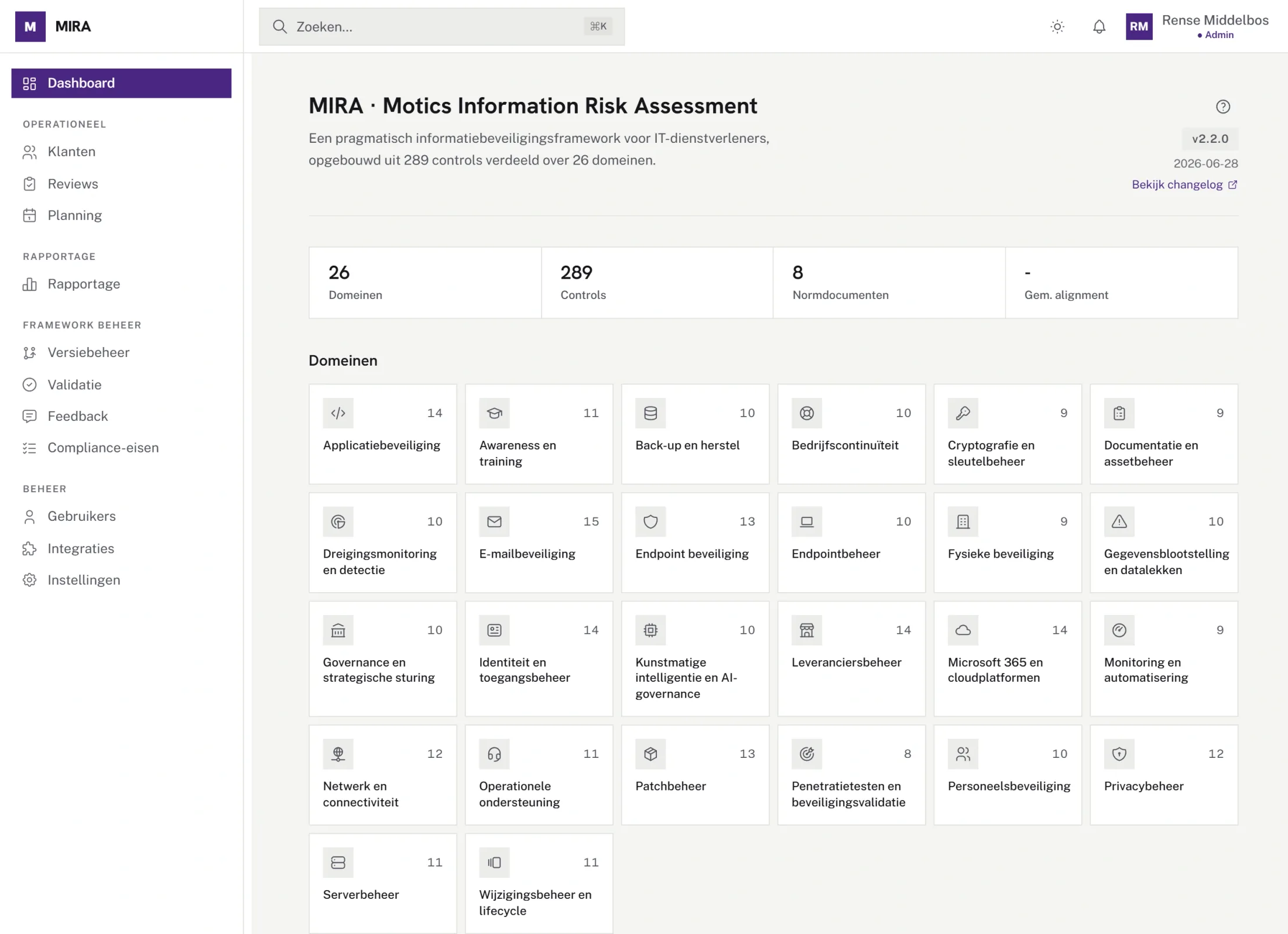Open the RM user avatar
The image size is (1288, 934).
tap(1139, 26)
